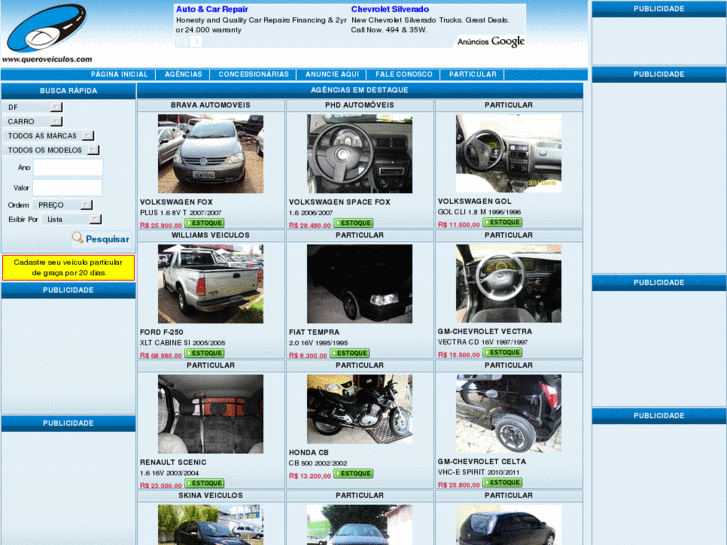Click the BRAVA AUTOMOVEIS agency heading

(210, 105)
